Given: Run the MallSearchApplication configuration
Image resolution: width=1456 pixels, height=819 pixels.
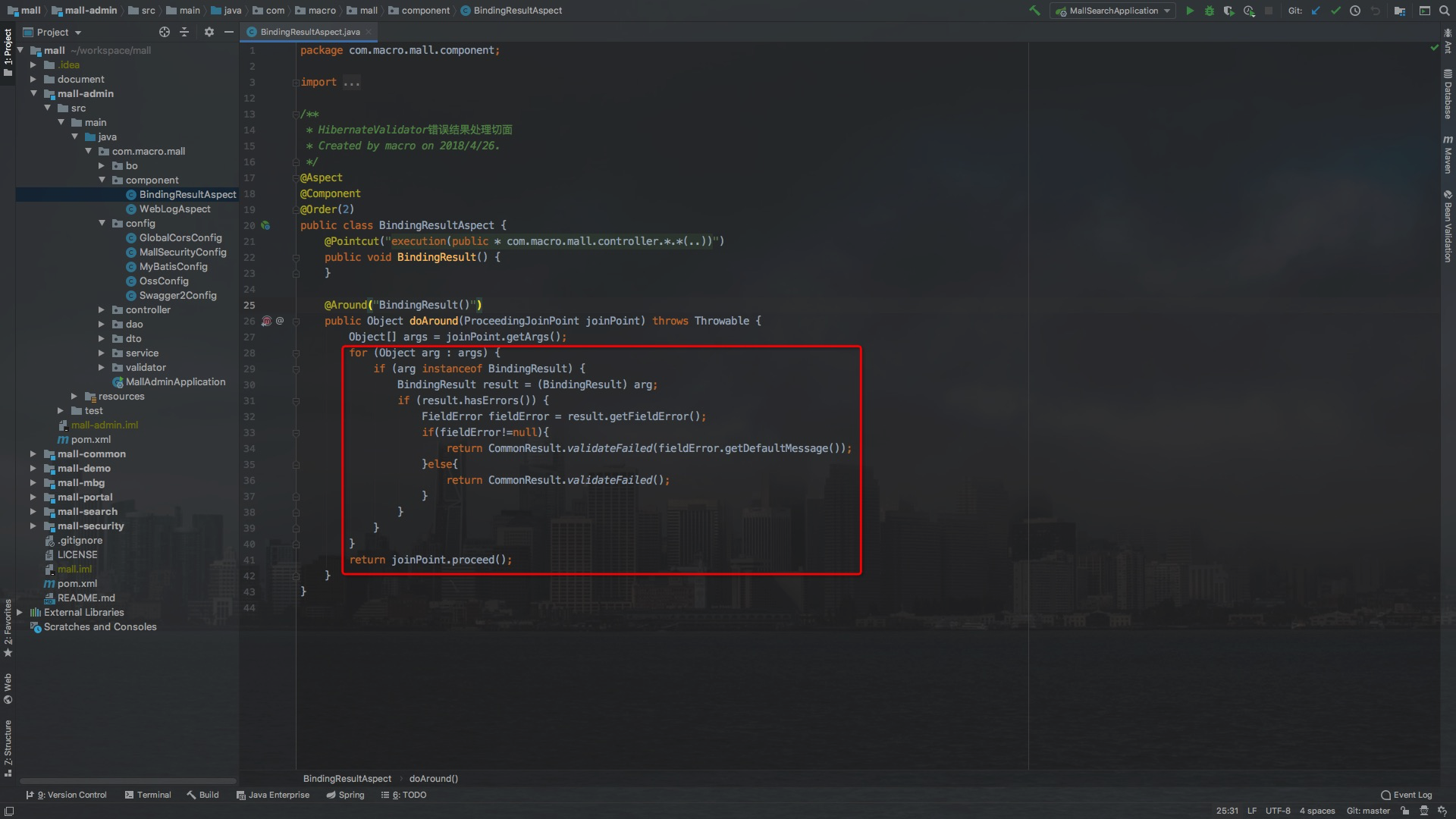Looking at the screenshot, I should coord(1190,11).
